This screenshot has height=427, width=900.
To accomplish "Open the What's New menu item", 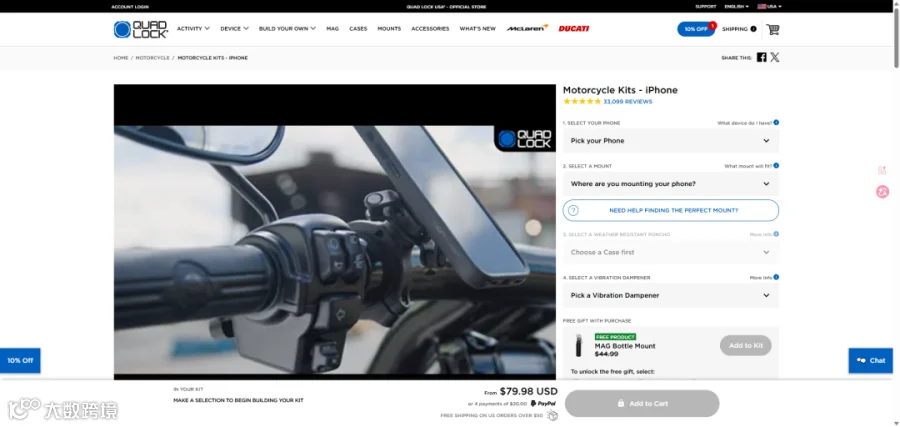I will coord(478,29).
